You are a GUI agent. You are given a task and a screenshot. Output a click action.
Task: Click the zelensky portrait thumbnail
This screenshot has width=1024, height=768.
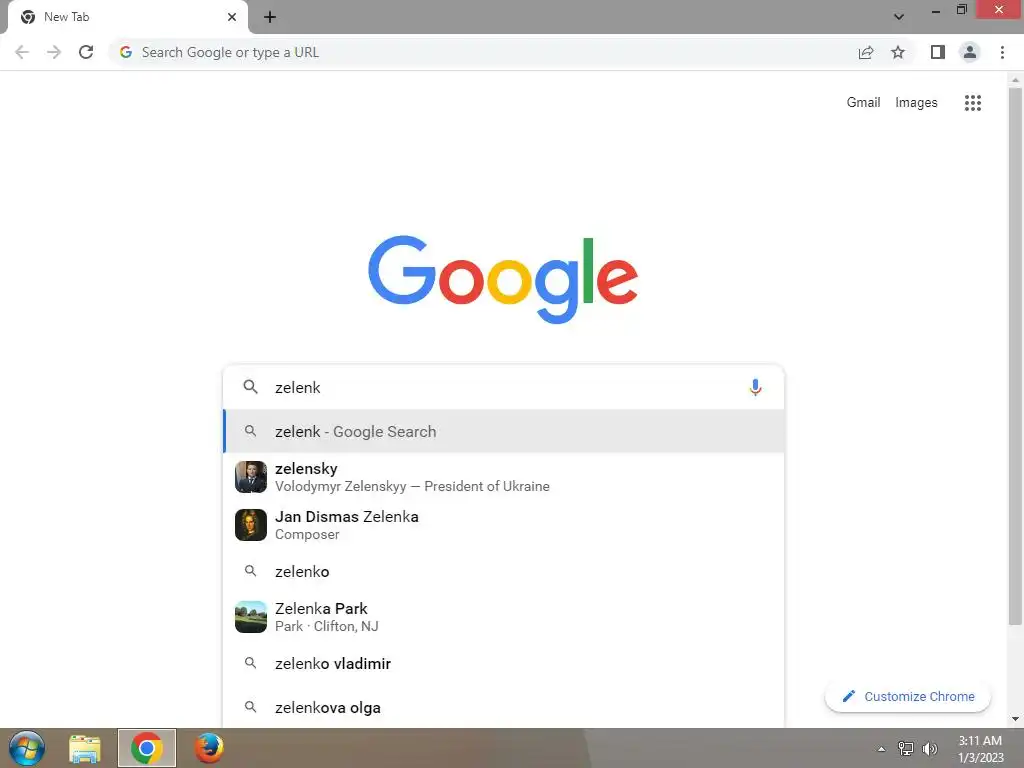[x=251, y=477]
